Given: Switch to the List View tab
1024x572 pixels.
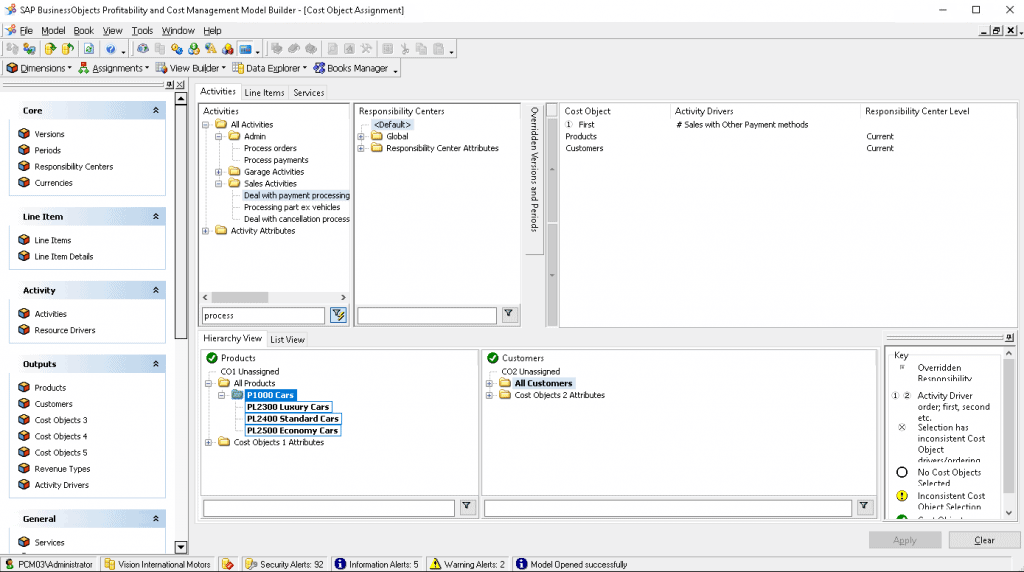Looking at the screenshot, I should 287,340.
